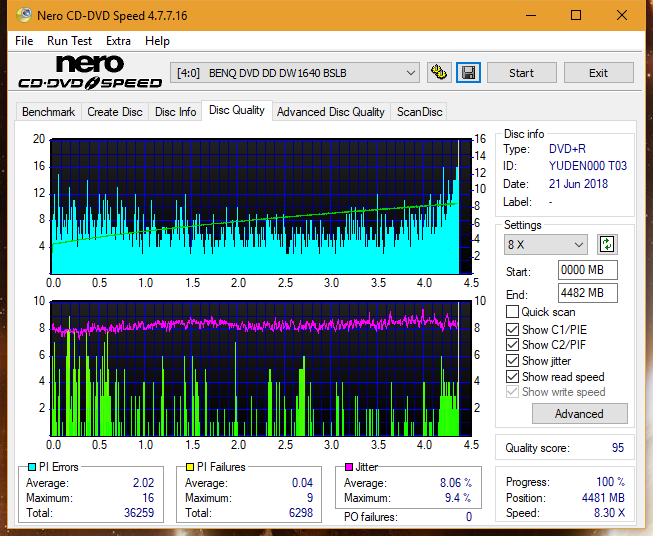The image size is (653, 536).
Task: Click the Progress value 100 %
Action: tap(611, 482)
